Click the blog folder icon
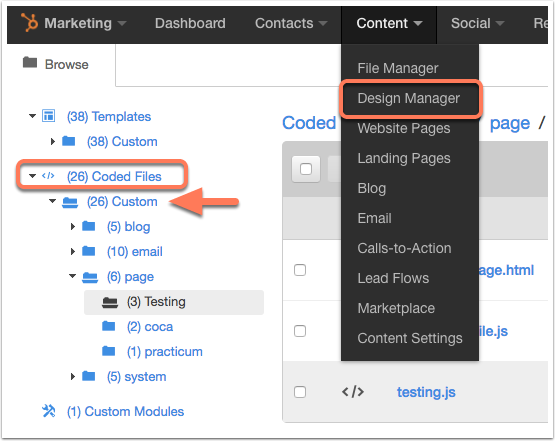The height and width of the screenshot is (441, 555). (x=88, y=226)
